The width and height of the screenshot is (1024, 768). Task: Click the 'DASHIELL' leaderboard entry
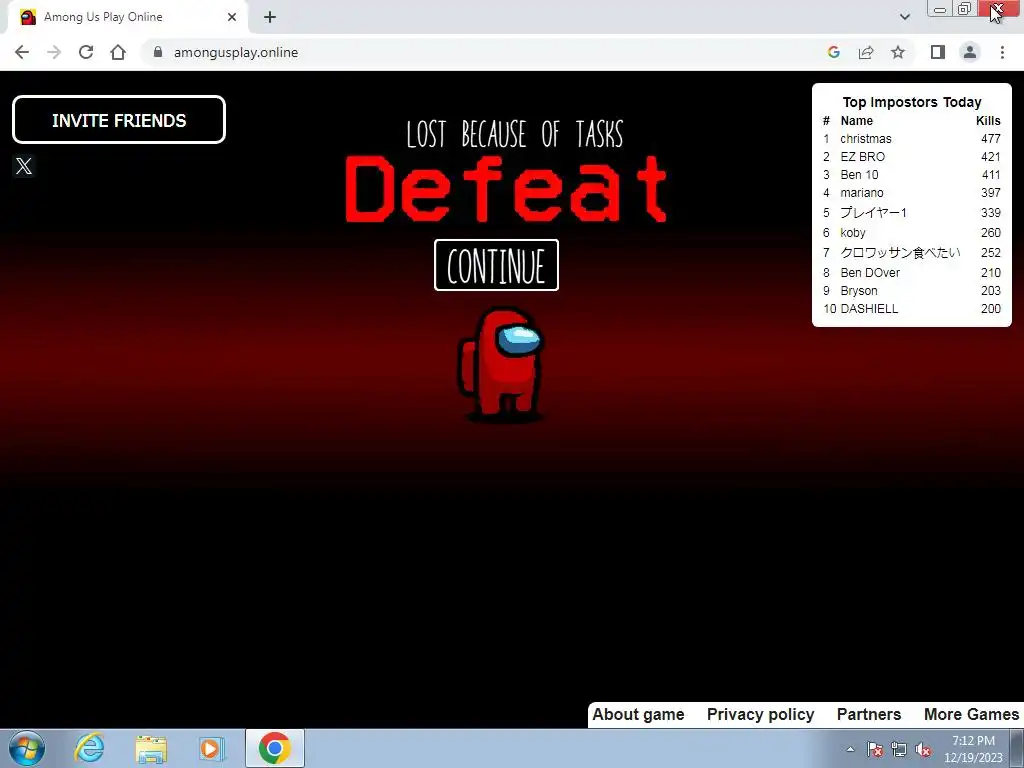pos(912,309)
